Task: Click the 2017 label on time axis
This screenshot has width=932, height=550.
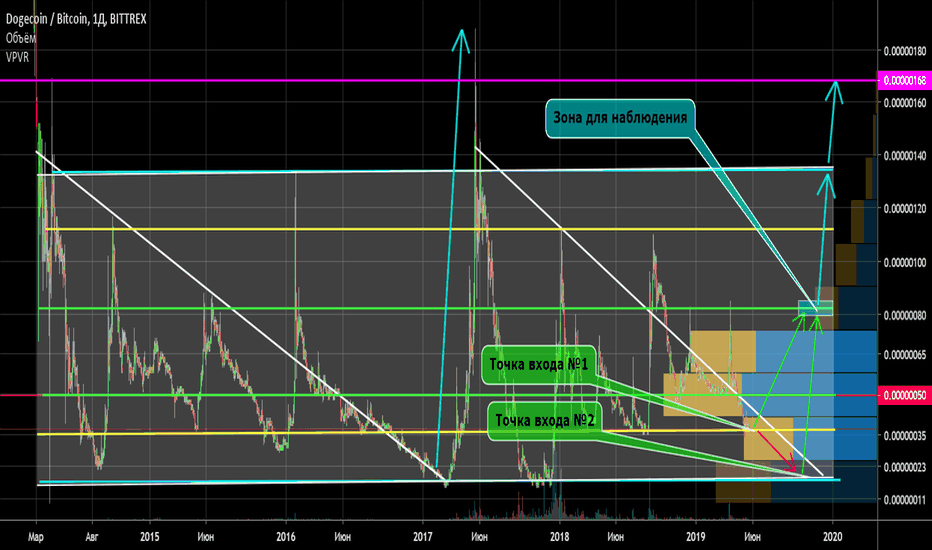Action: point(423,537)
